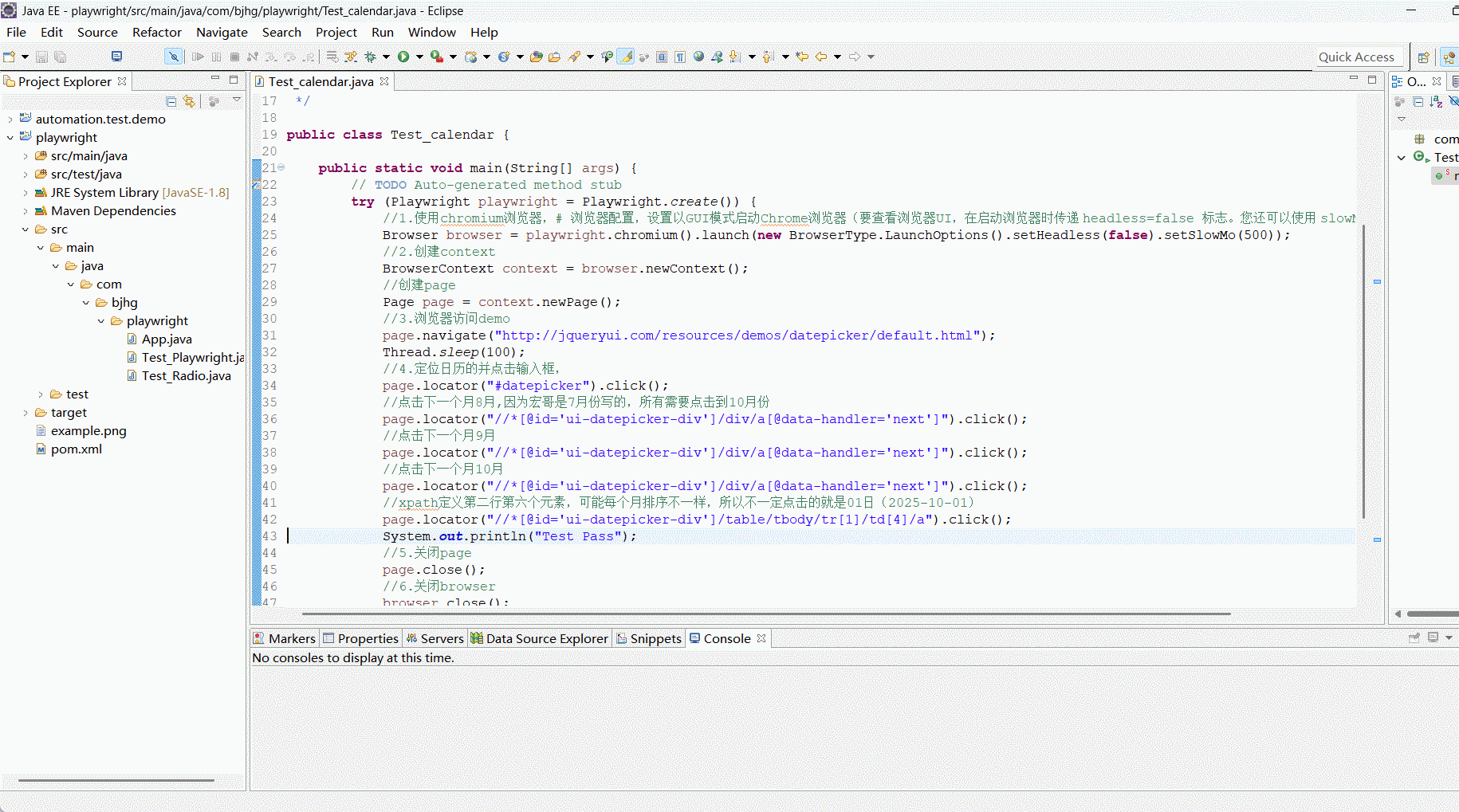Click the Next Annotation arrow icon
Screen dimensions: 1459x812
coord(734,57)
